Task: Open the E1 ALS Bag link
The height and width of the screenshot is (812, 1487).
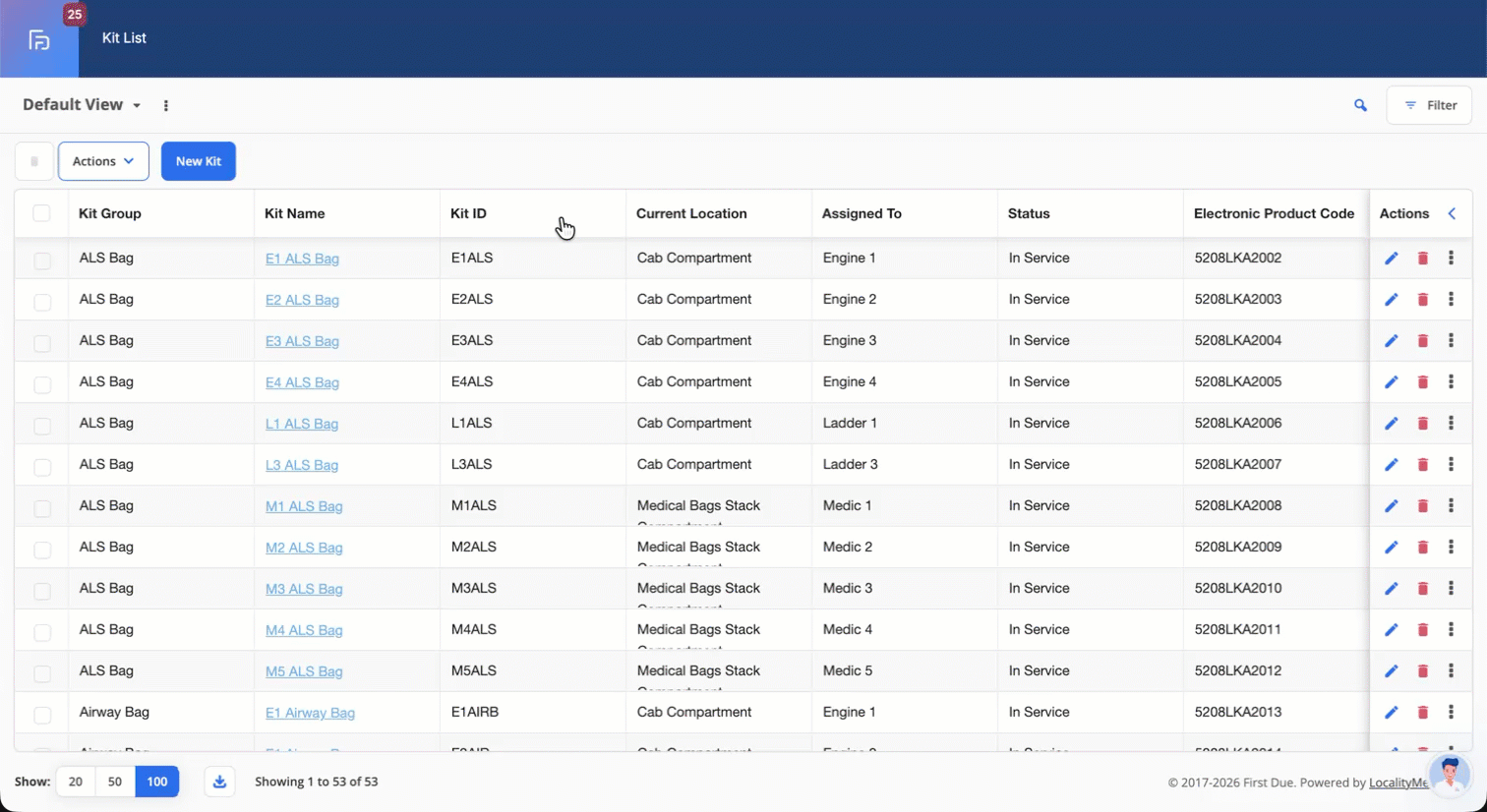Action: [x=302, y=259]
